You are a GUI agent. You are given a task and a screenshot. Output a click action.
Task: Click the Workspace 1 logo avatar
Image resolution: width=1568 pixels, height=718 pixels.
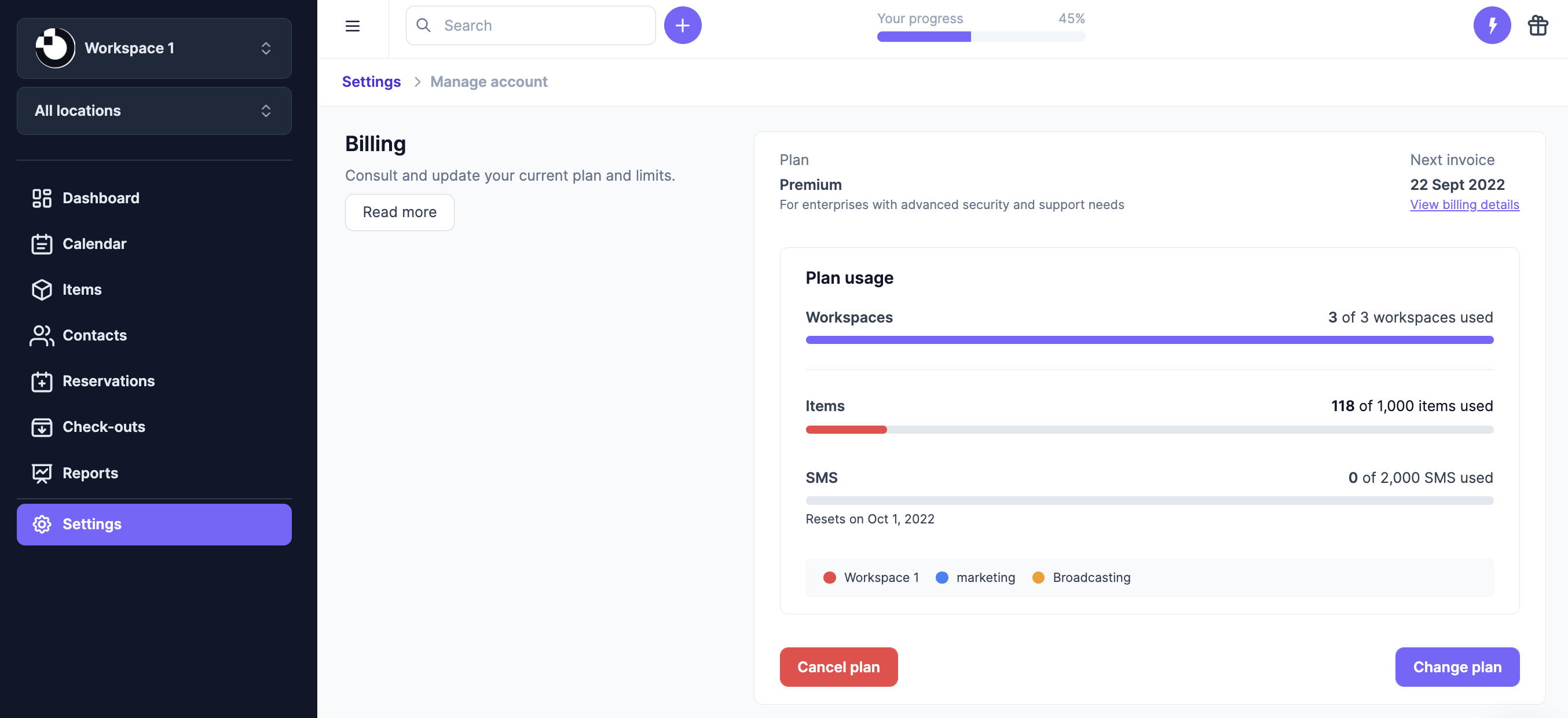pos(55,47)
